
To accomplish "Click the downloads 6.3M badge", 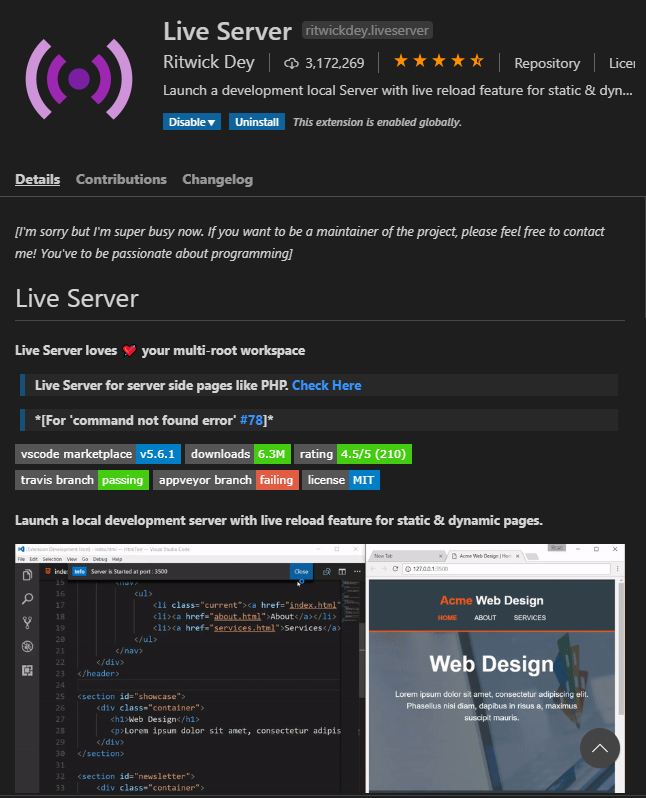I will tap(238, 454).
